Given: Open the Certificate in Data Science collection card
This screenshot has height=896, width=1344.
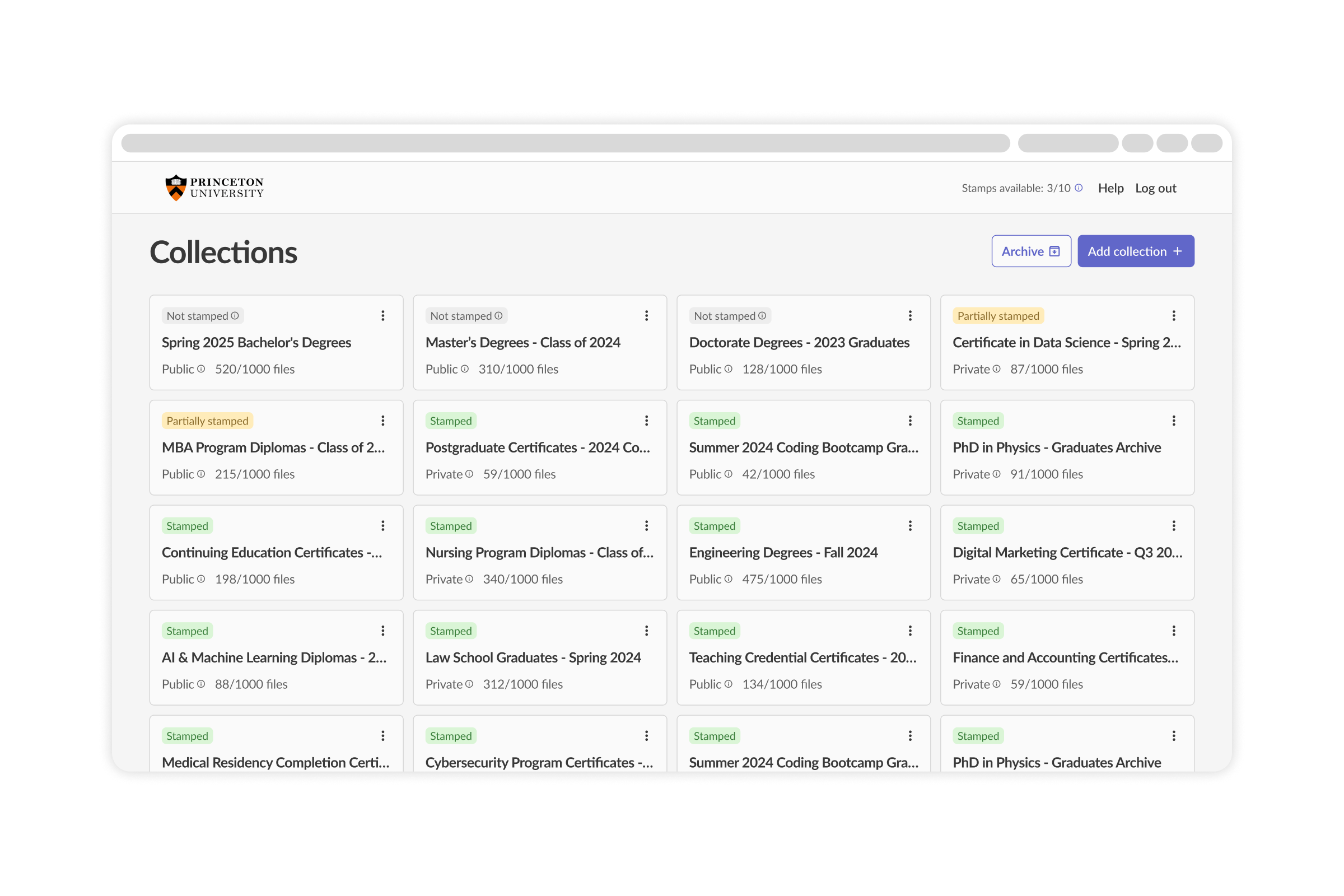Looking at the screenshot, I should (1067, 343).
